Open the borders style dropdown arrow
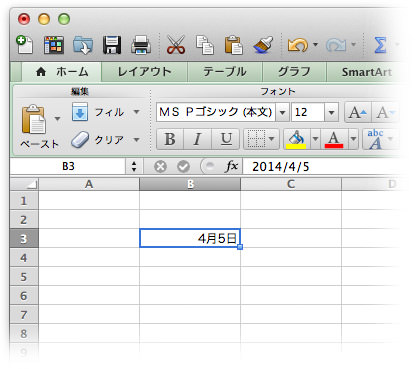This screenshot has height=369, width=416. pos(272,139)
